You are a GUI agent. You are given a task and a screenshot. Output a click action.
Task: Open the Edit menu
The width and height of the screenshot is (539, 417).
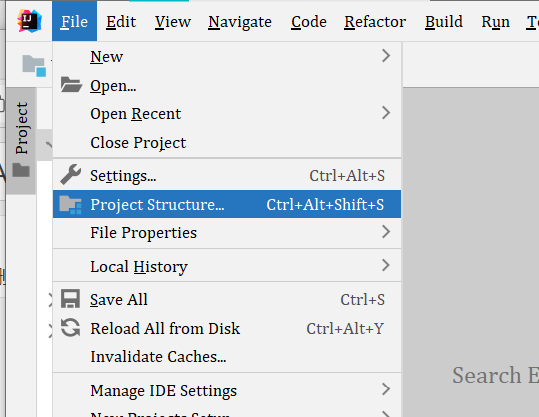point(121,22)
